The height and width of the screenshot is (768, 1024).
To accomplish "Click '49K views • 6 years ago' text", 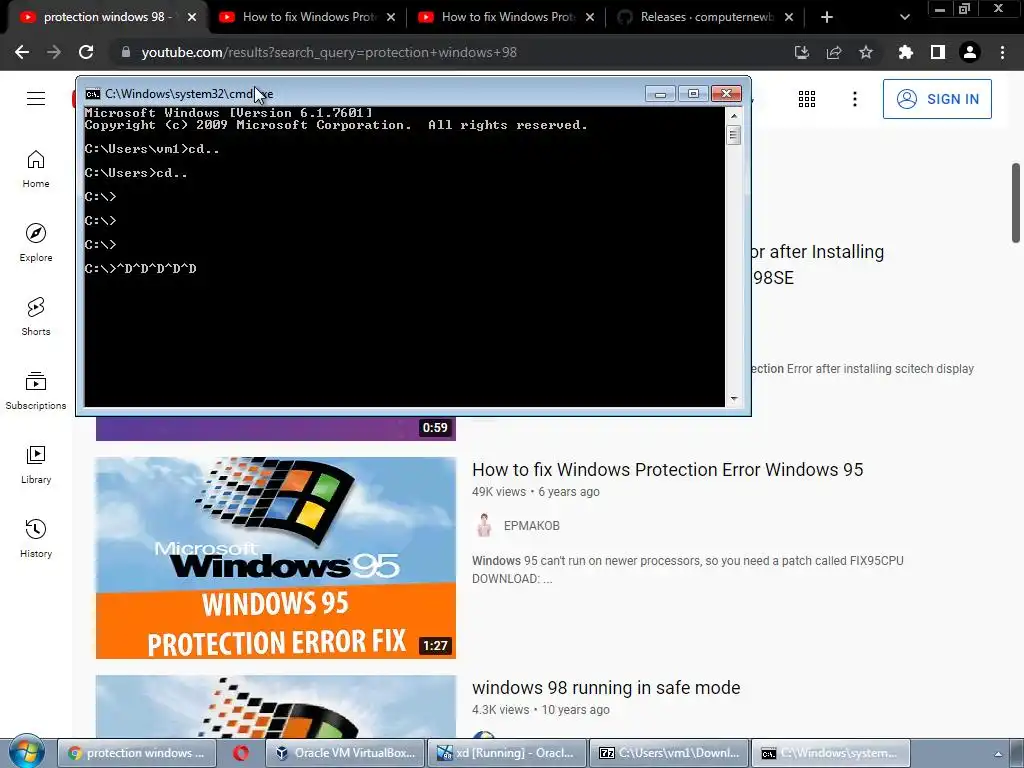I will click(536, 492).
